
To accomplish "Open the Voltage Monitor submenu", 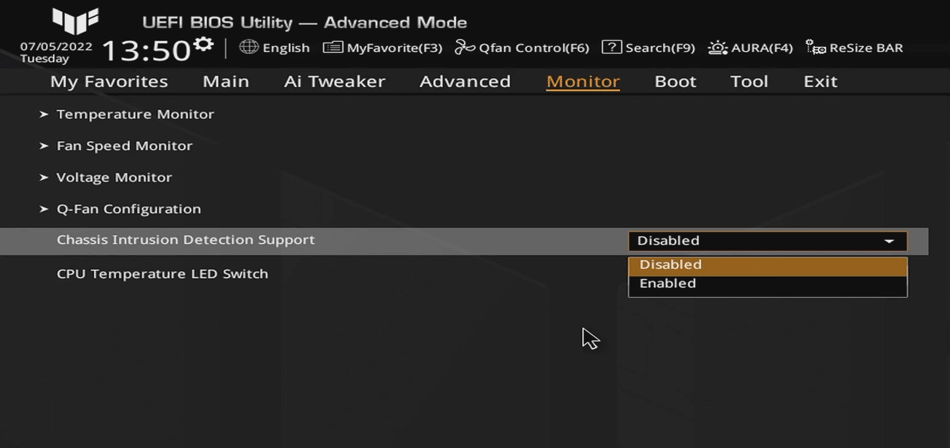I will point(114,178).
